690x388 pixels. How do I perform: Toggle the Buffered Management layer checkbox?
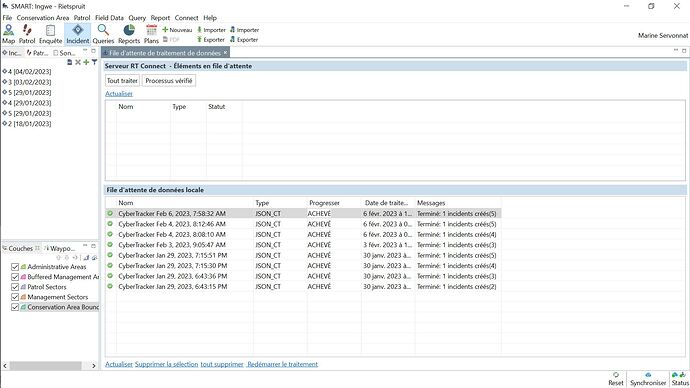[x=15, y=277]
